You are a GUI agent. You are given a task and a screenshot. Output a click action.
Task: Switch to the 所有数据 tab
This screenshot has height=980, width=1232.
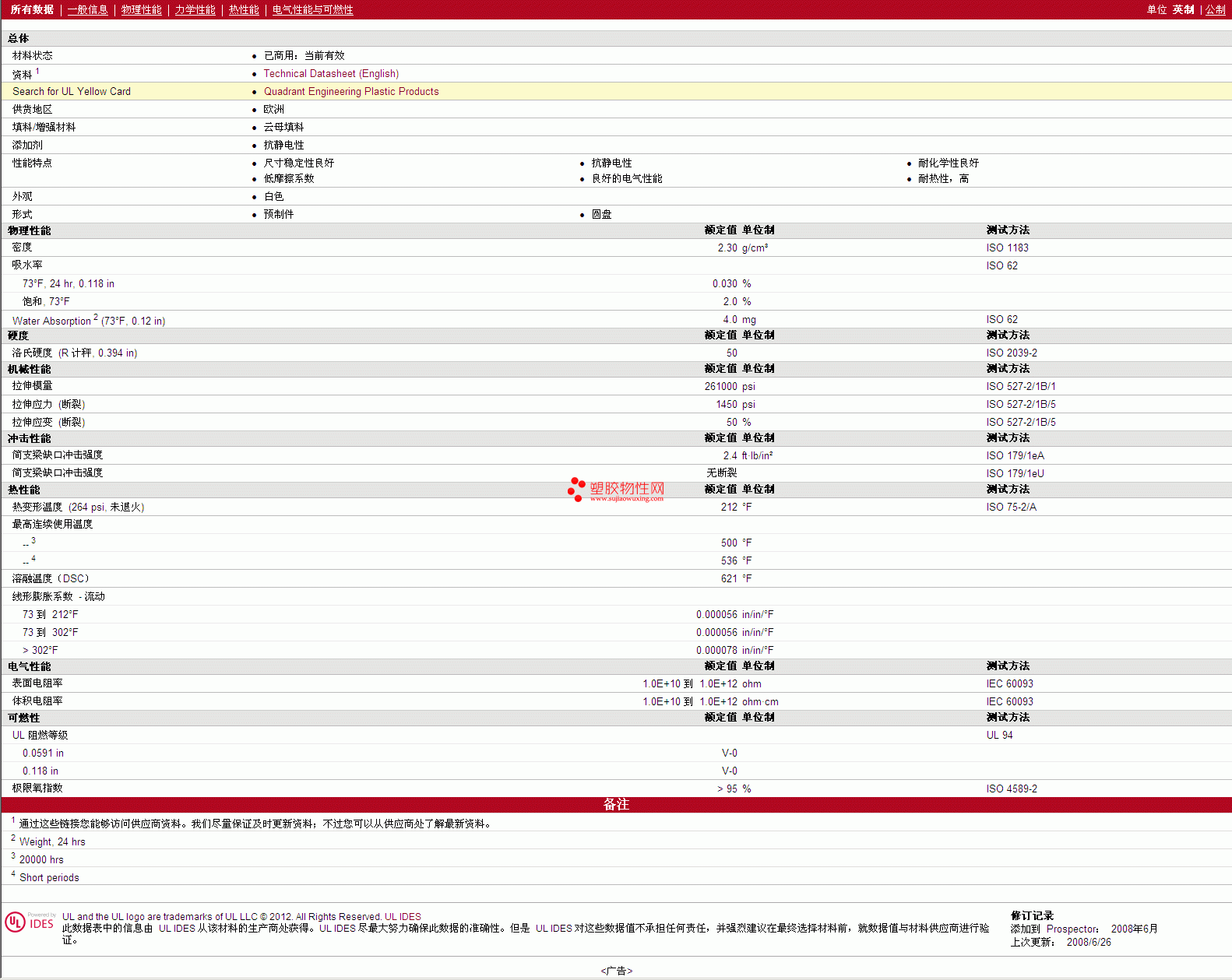pos(32,10)
